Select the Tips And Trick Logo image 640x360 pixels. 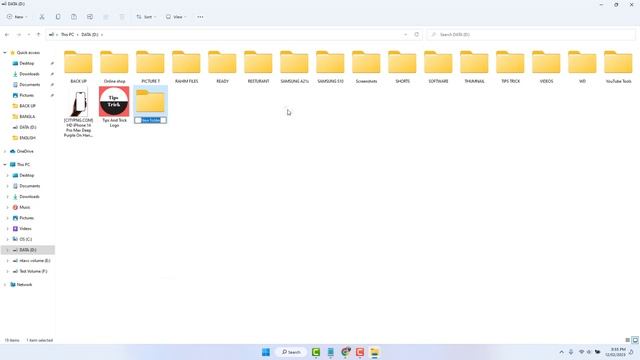[114, 102]
